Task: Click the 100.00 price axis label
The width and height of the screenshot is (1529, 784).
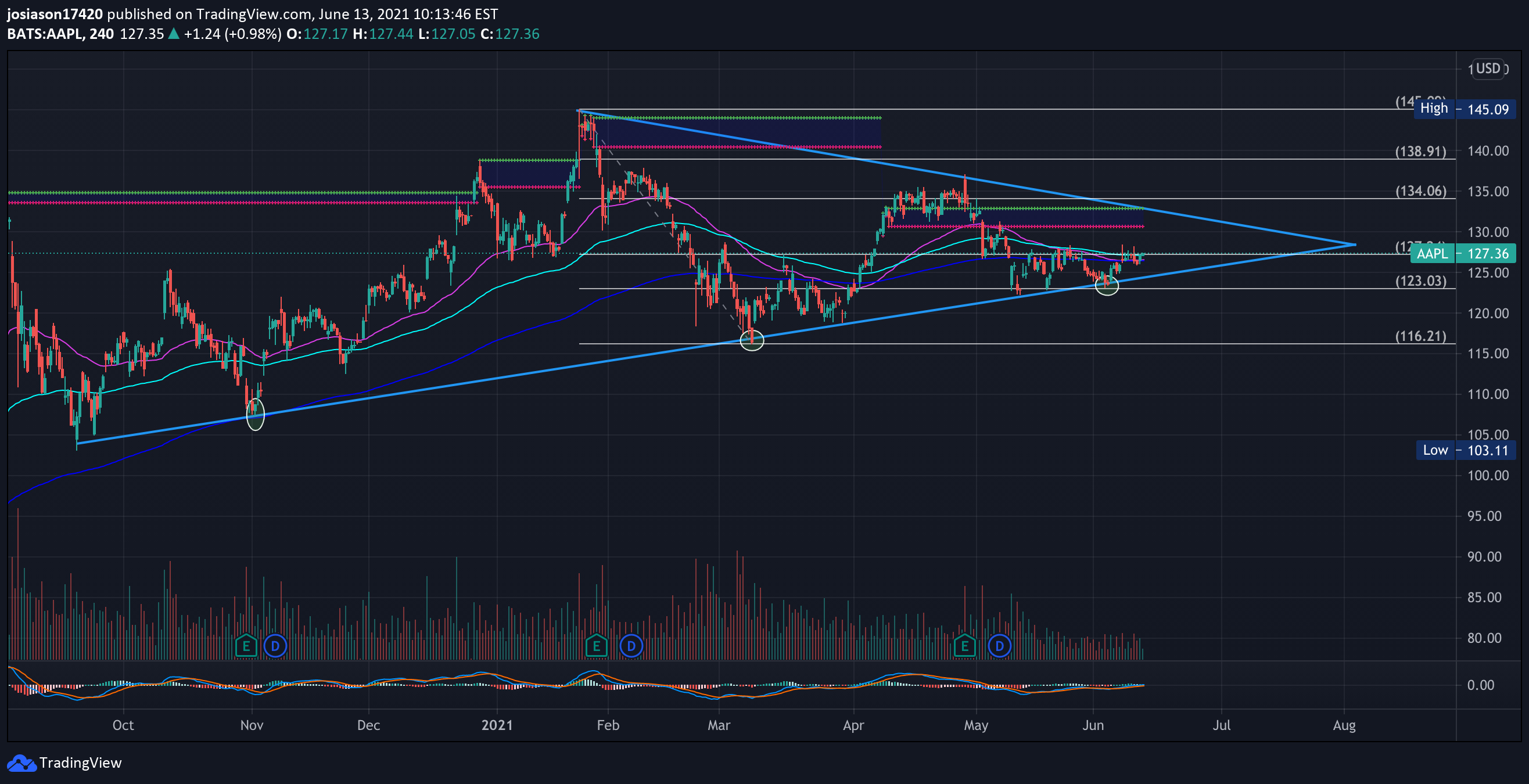Action: pos(1488,476)
